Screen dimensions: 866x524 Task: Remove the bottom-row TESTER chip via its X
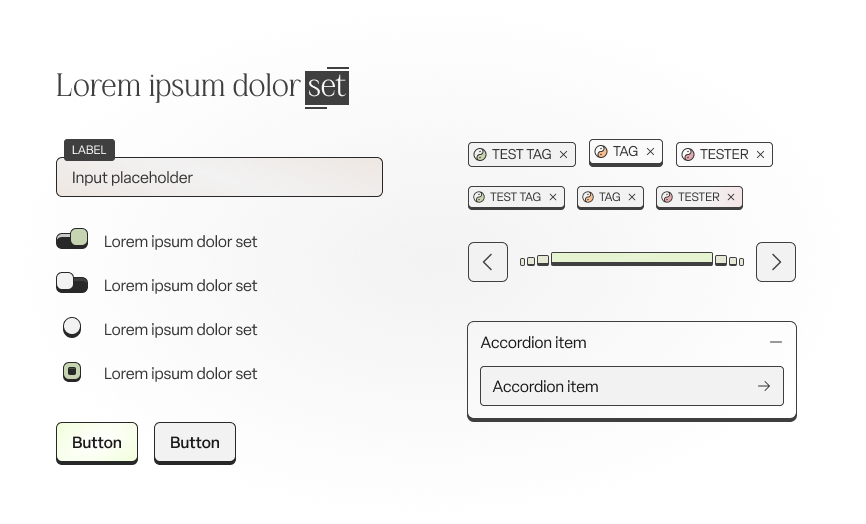731,197
